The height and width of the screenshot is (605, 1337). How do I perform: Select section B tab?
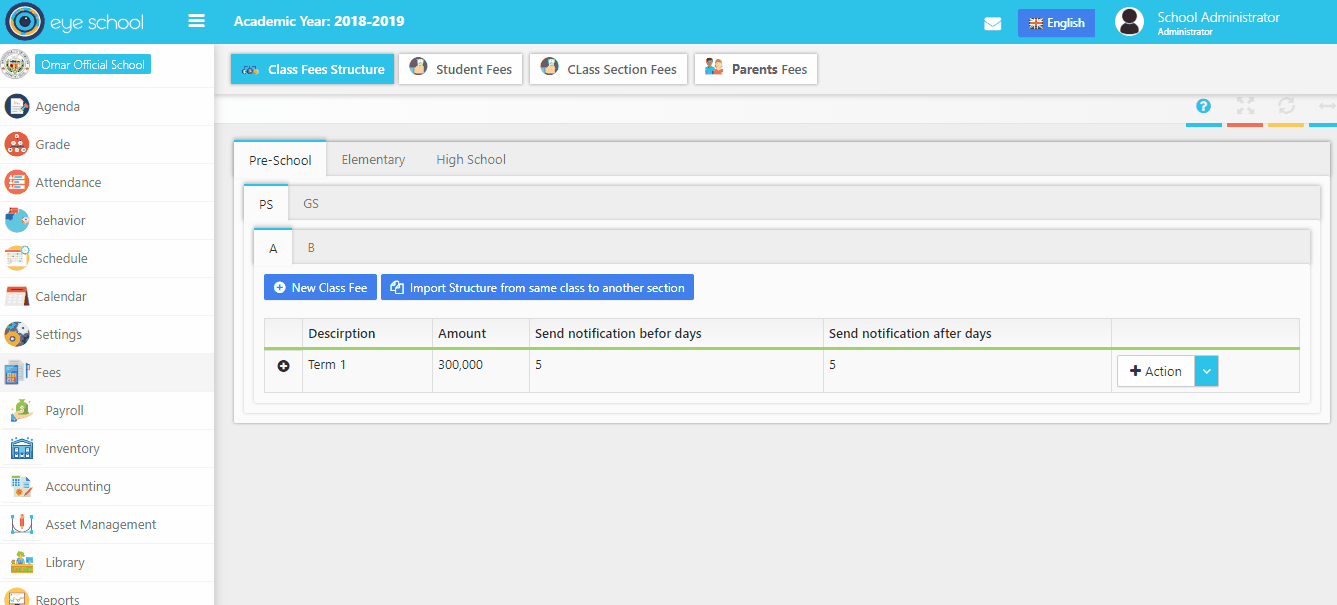(x=311, y=248)
